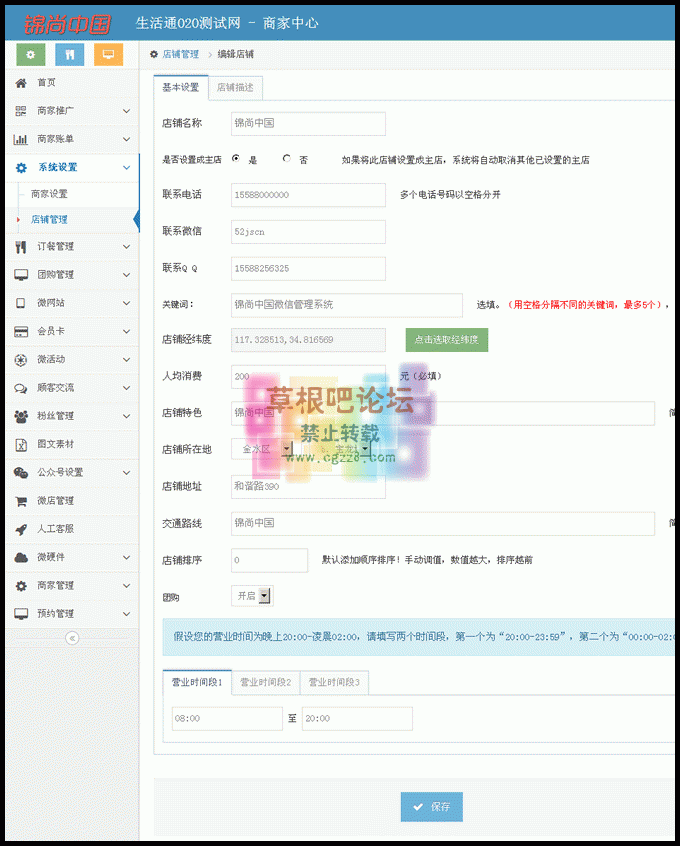The width and height of the screenshot is (680, 846).
Task: Click the cutlery icon beside 订餐管理
Action: click(21, 247)
